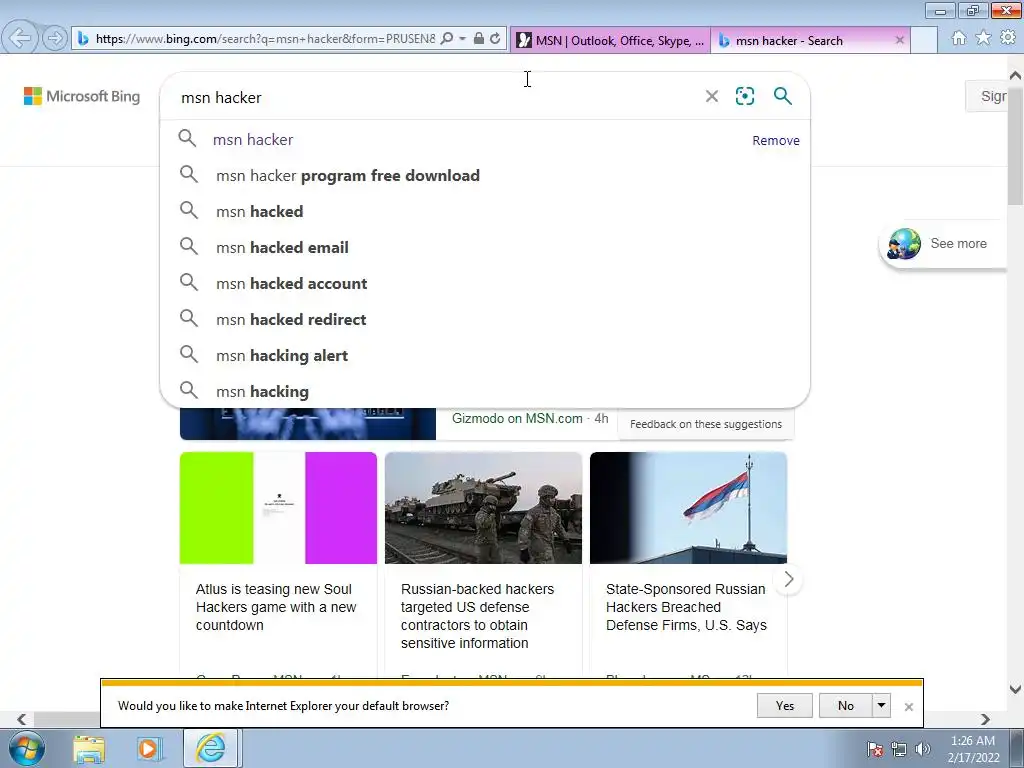Screen dimensions: 1024x768
Task: Open visual search camera icon
Action: pos(745,96)
